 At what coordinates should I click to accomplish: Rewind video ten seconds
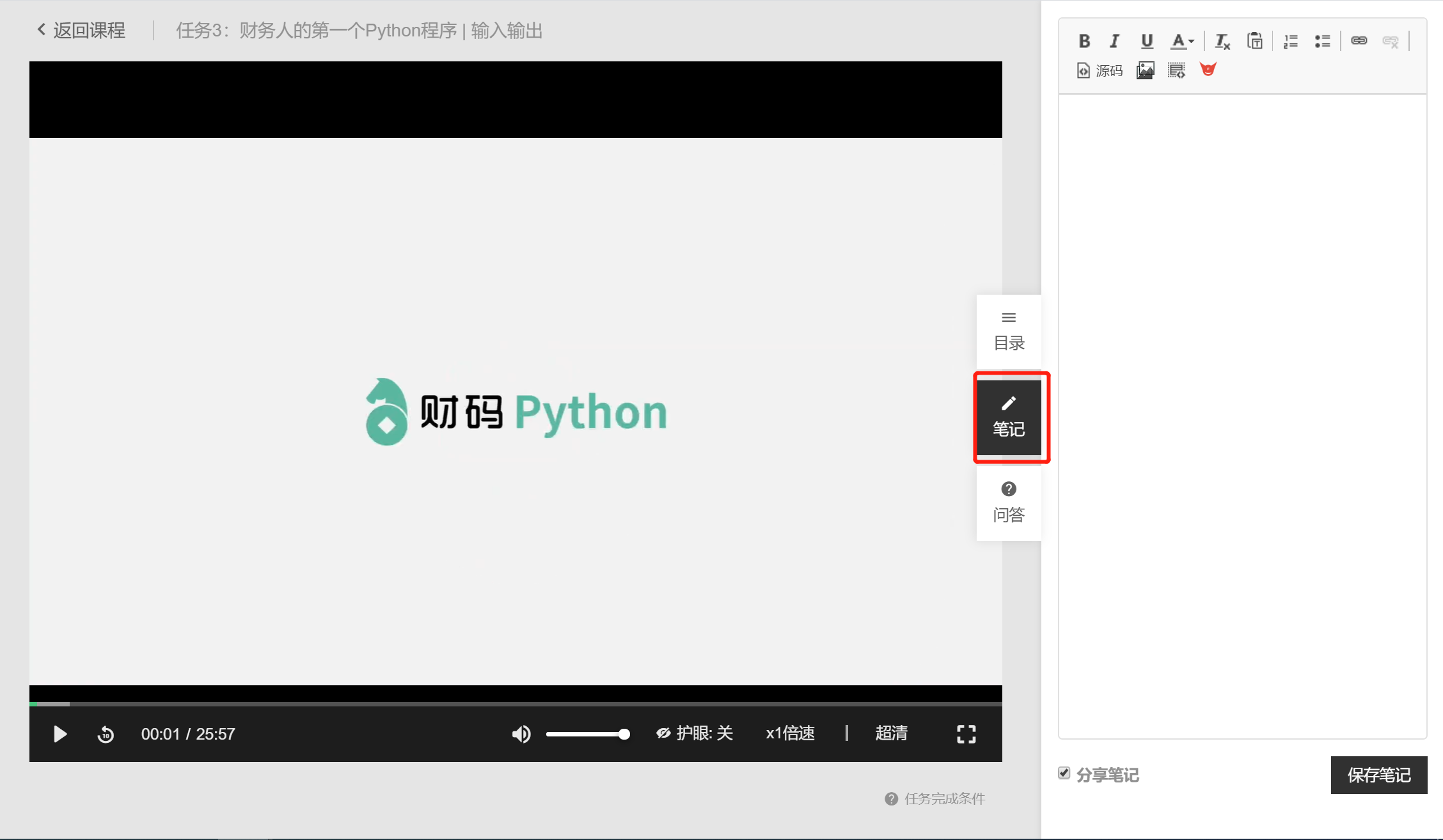(x=106, y=735)
